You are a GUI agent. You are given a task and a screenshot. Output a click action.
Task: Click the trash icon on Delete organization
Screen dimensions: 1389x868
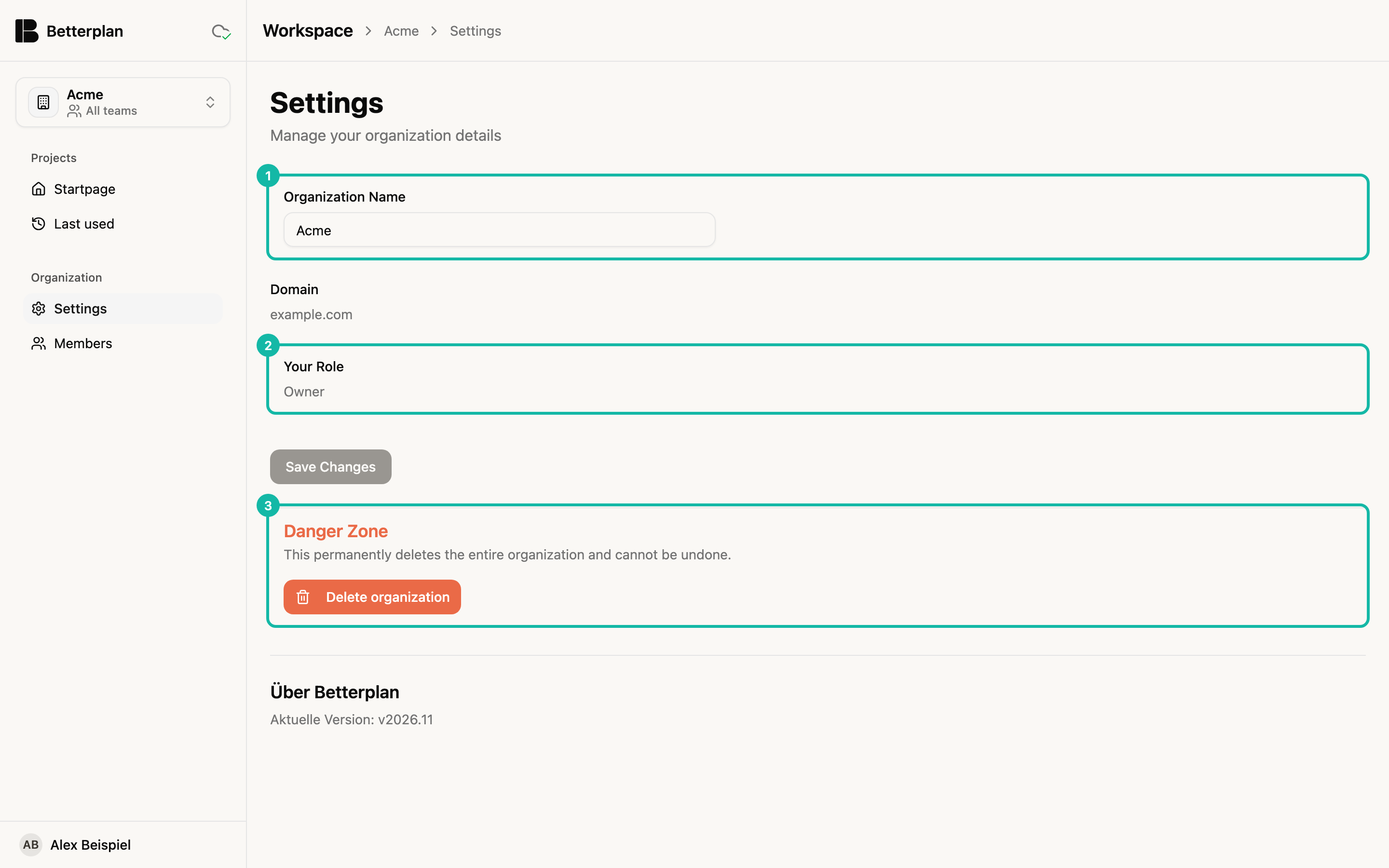coord(303,597)
